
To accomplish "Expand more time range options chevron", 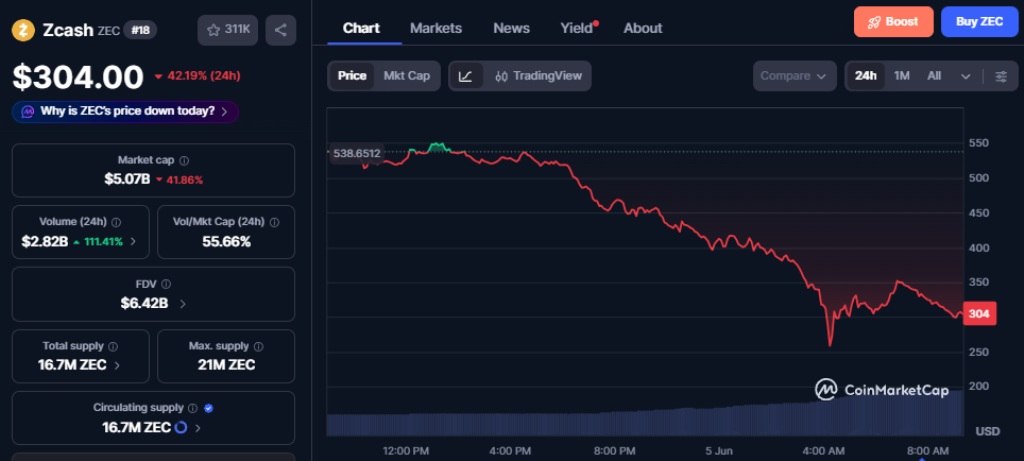I will (966, 76).
